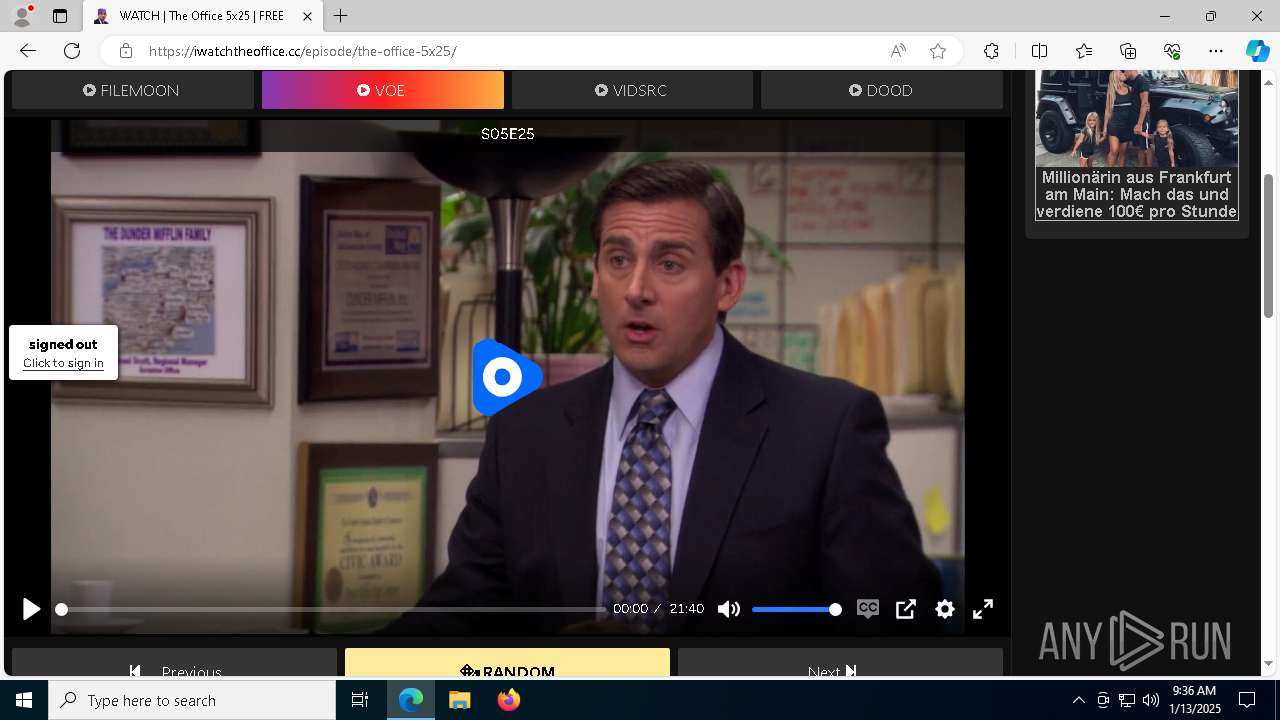Image resolution: width=1280 pixels, height=720 pixels.
Task: Switch to DOOD server tab
Action: point(881,90)
